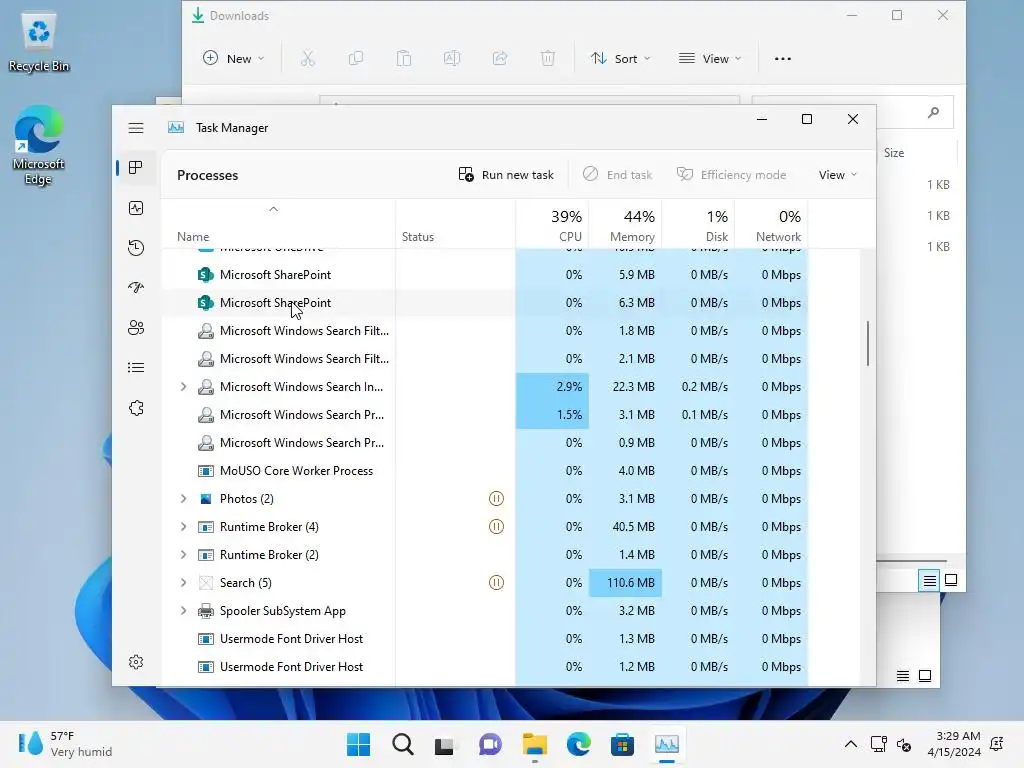Click Copy icon in Downloads toolbar
The height and width of the screenshot is (768, 1024).
[x=356, y=59]
